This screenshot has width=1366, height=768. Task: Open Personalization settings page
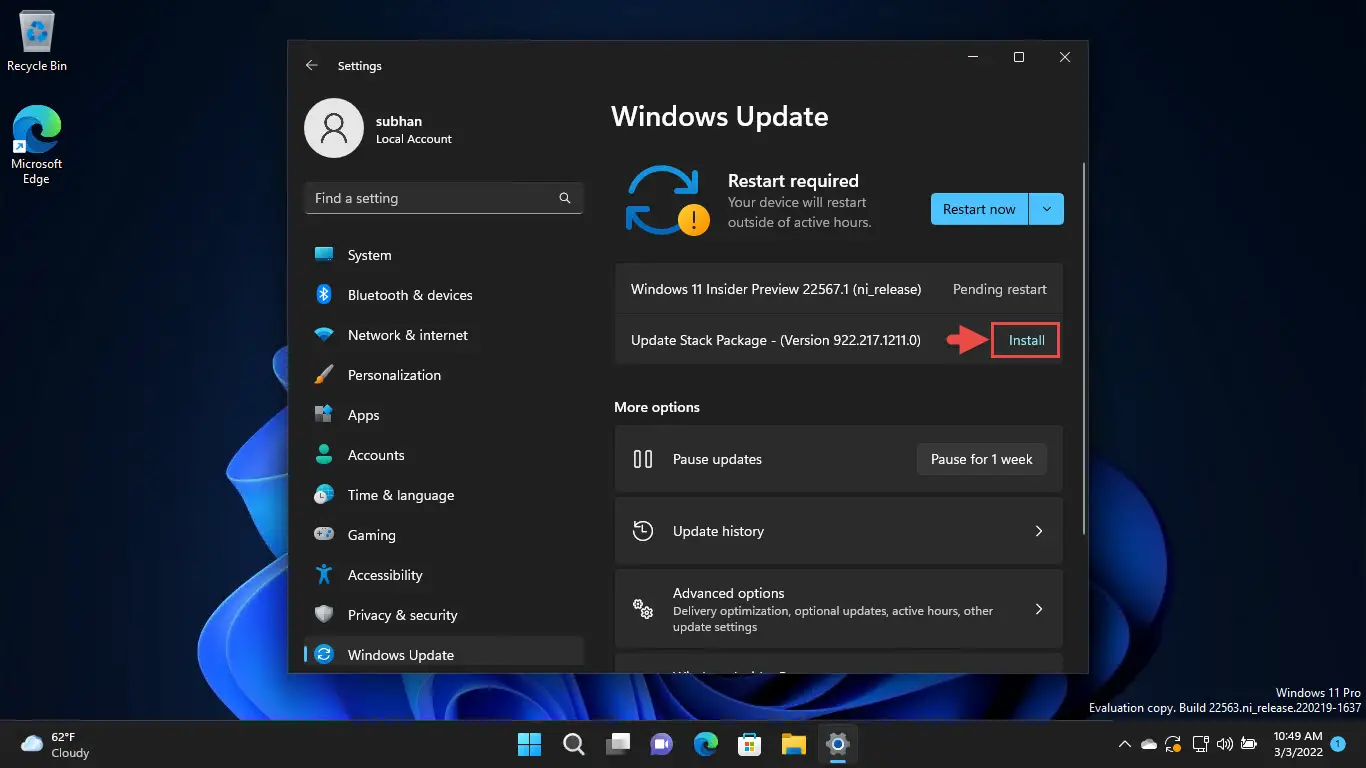(444, 375)
